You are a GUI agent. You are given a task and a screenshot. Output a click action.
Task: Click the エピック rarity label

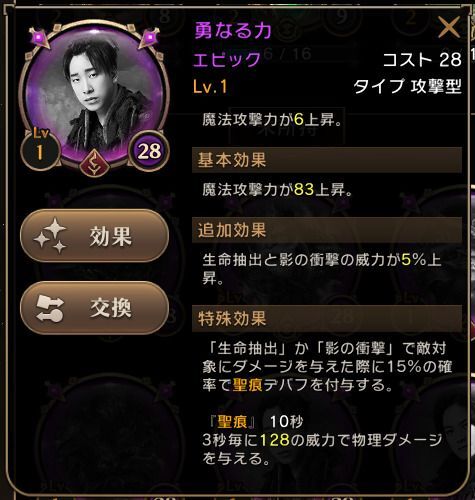227,60
